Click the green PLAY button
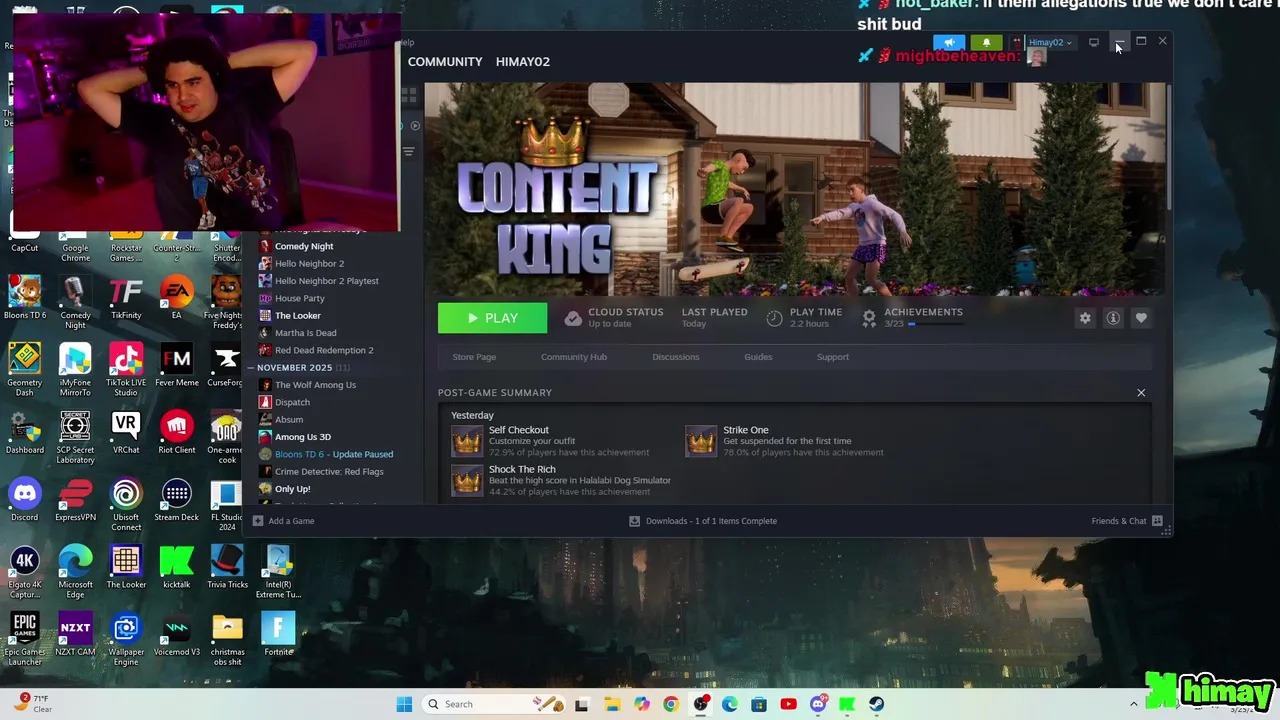This screenshot has width=1280, height=720. pos(492,318)
